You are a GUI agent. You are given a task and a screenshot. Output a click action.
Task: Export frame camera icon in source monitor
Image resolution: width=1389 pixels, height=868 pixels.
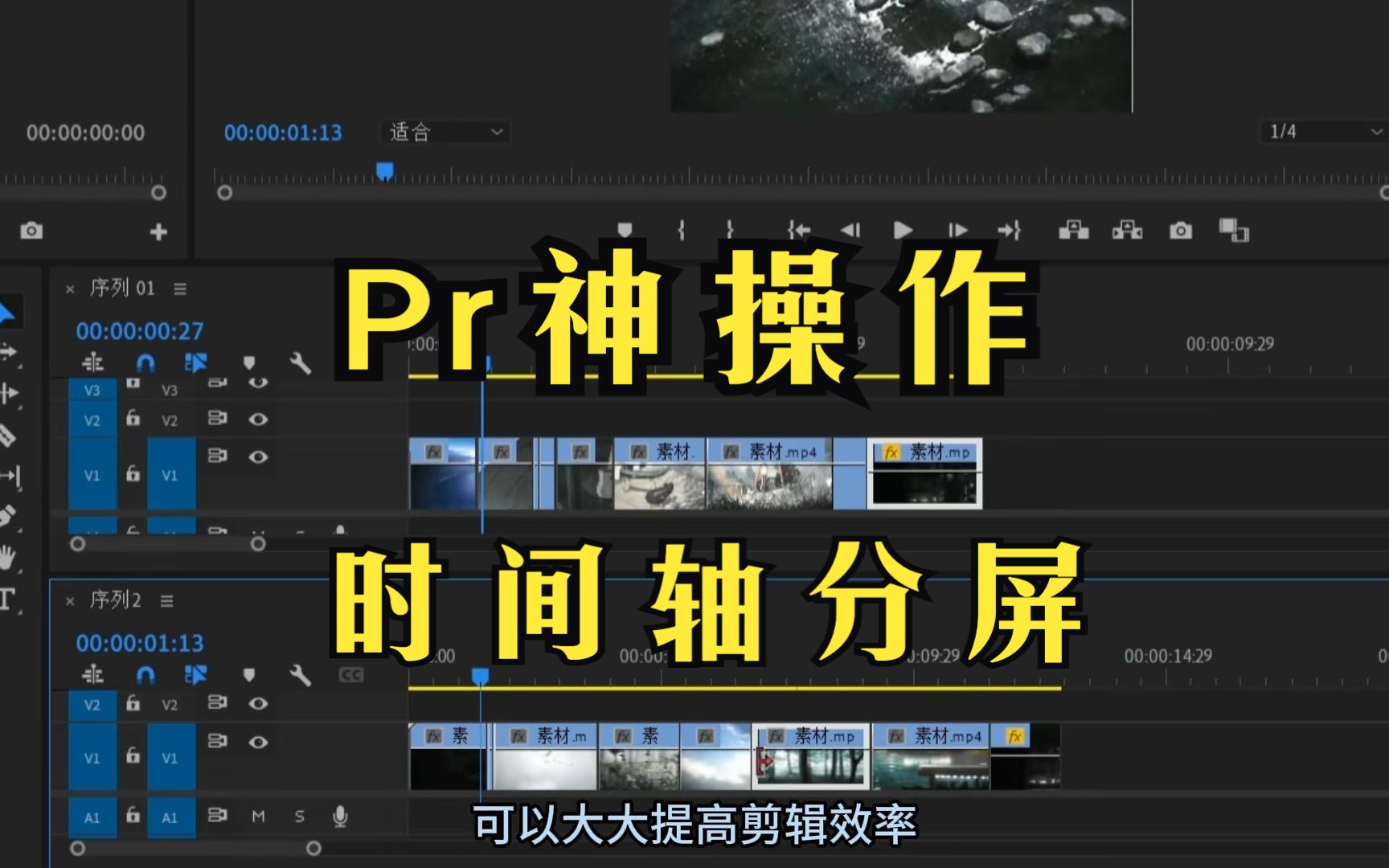click(31, 231)
